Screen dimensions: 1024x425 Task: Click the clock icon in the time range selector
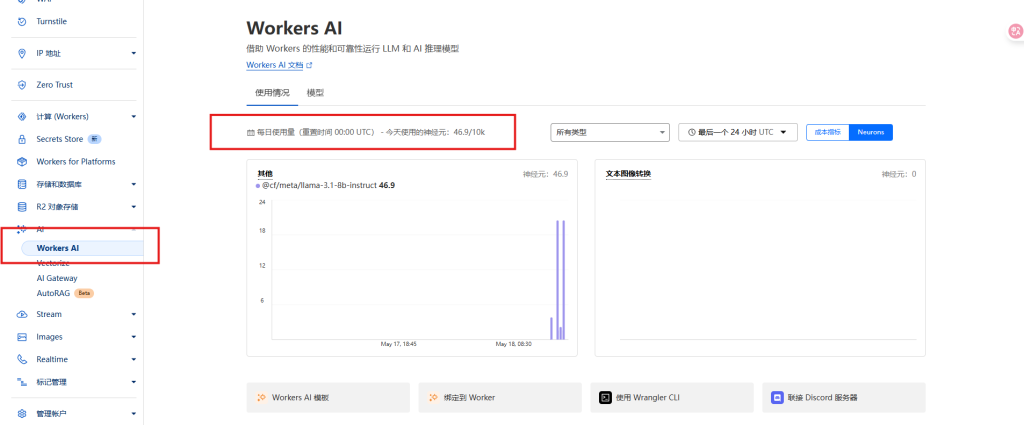pyautogui.click(x=691, y=132)
